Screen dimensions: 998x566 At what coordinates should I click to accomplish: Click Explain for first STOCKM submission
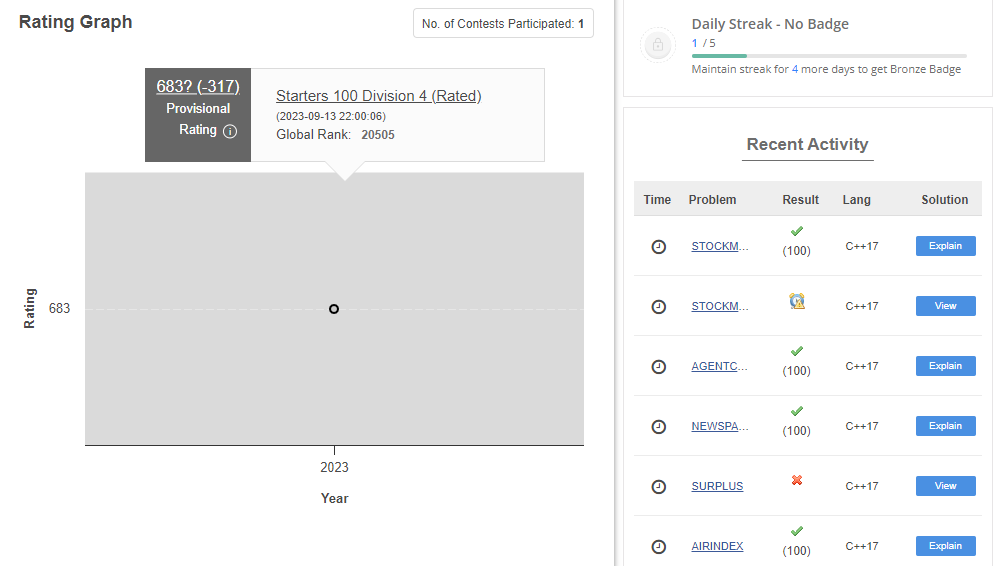(945, 246)
